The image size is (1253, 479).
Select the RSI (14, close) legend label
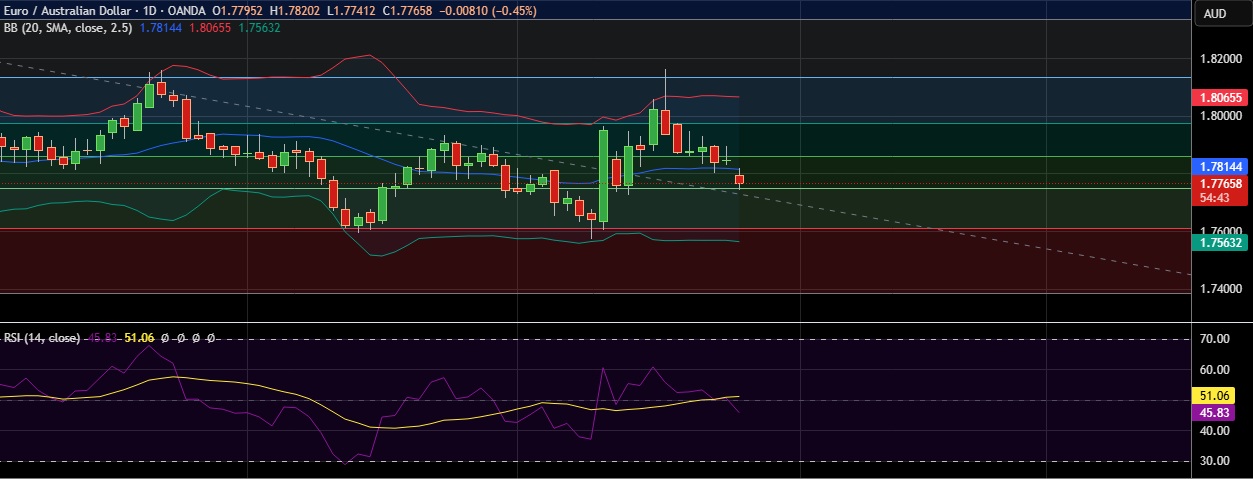[x=41, y=338]
